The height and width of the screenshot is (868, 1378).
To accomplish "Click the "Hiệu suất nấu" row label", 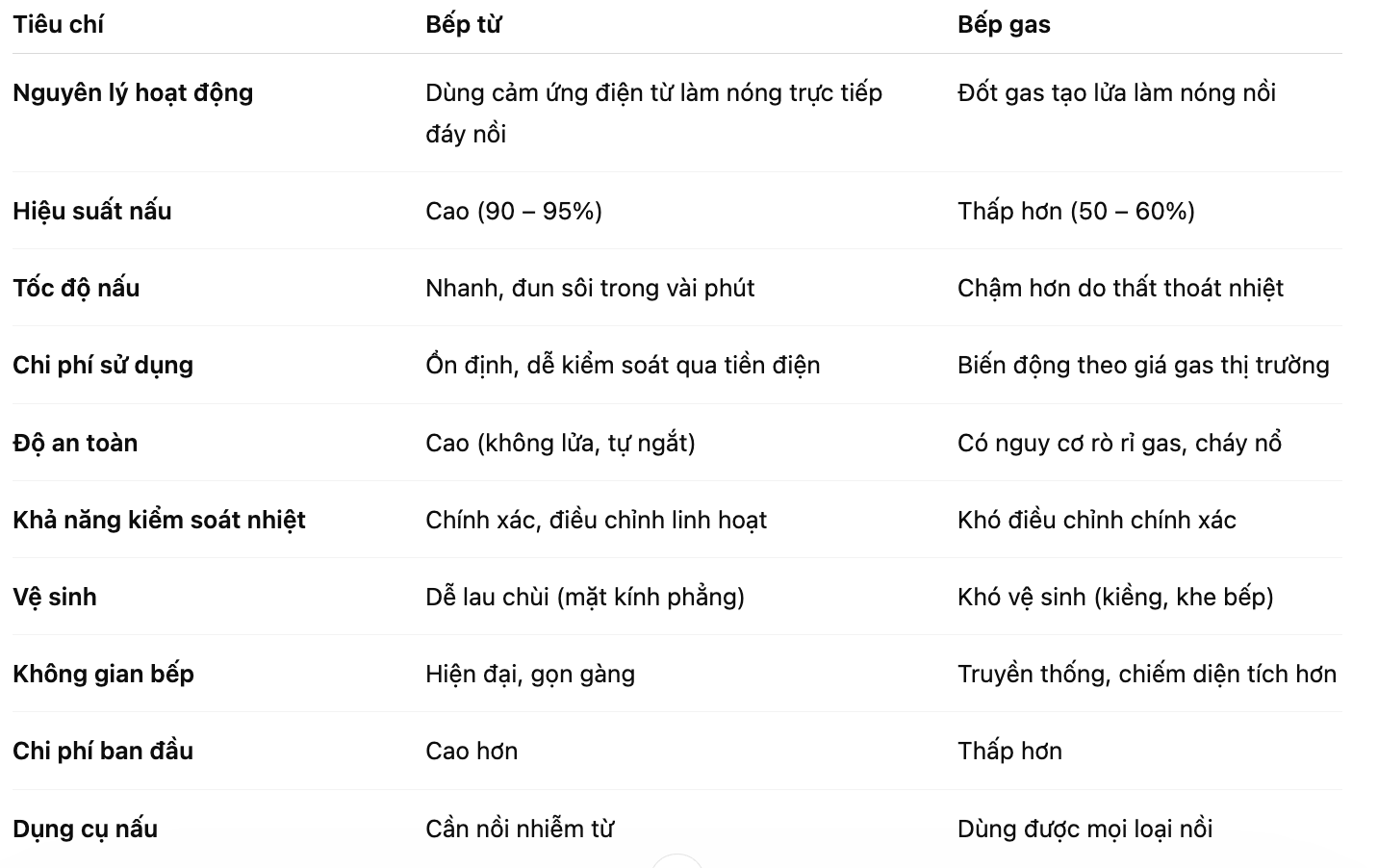I will point(92,211).
